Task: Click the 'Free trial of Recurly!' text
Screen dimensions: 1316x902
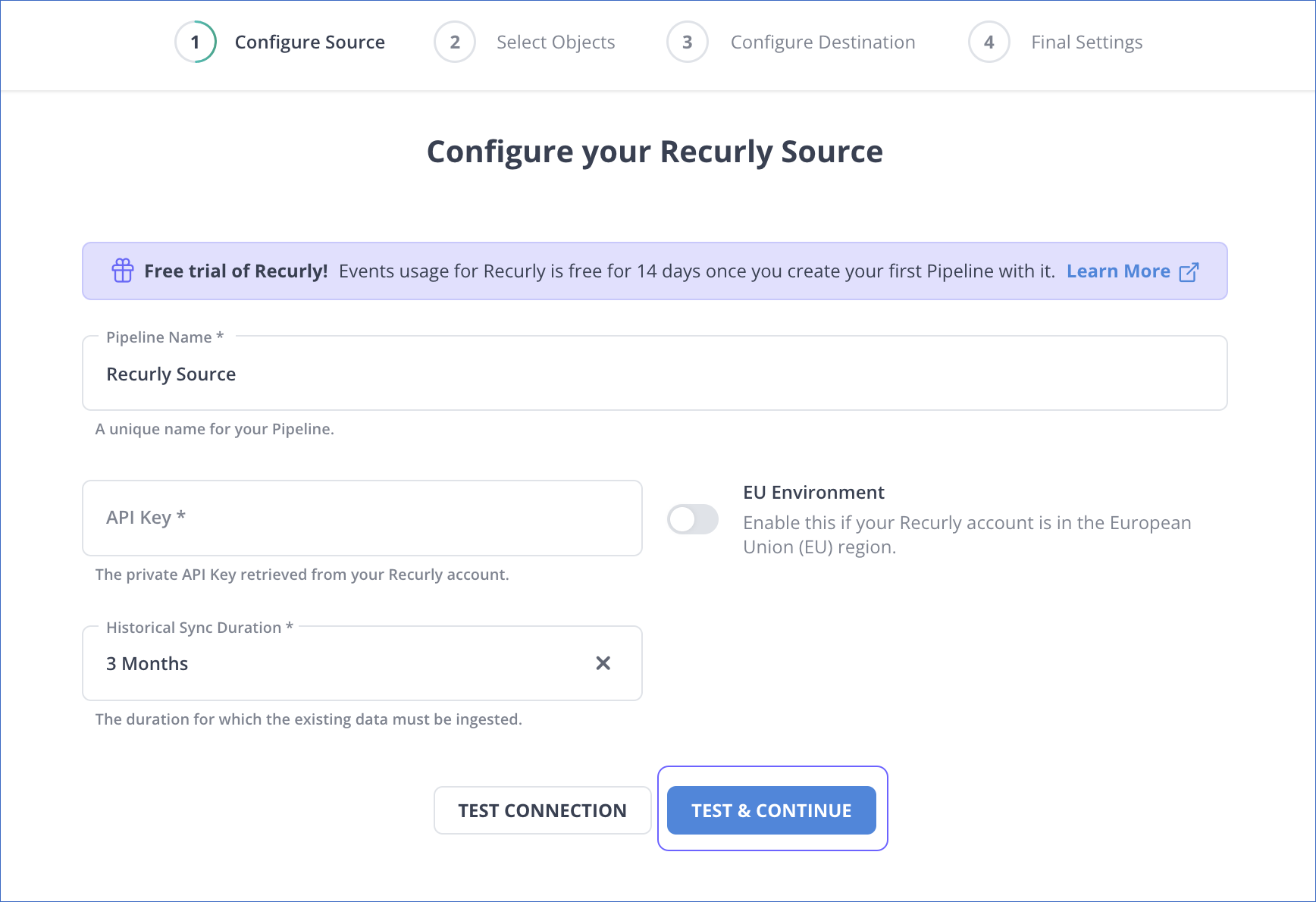Action: (x=236, y=271)
